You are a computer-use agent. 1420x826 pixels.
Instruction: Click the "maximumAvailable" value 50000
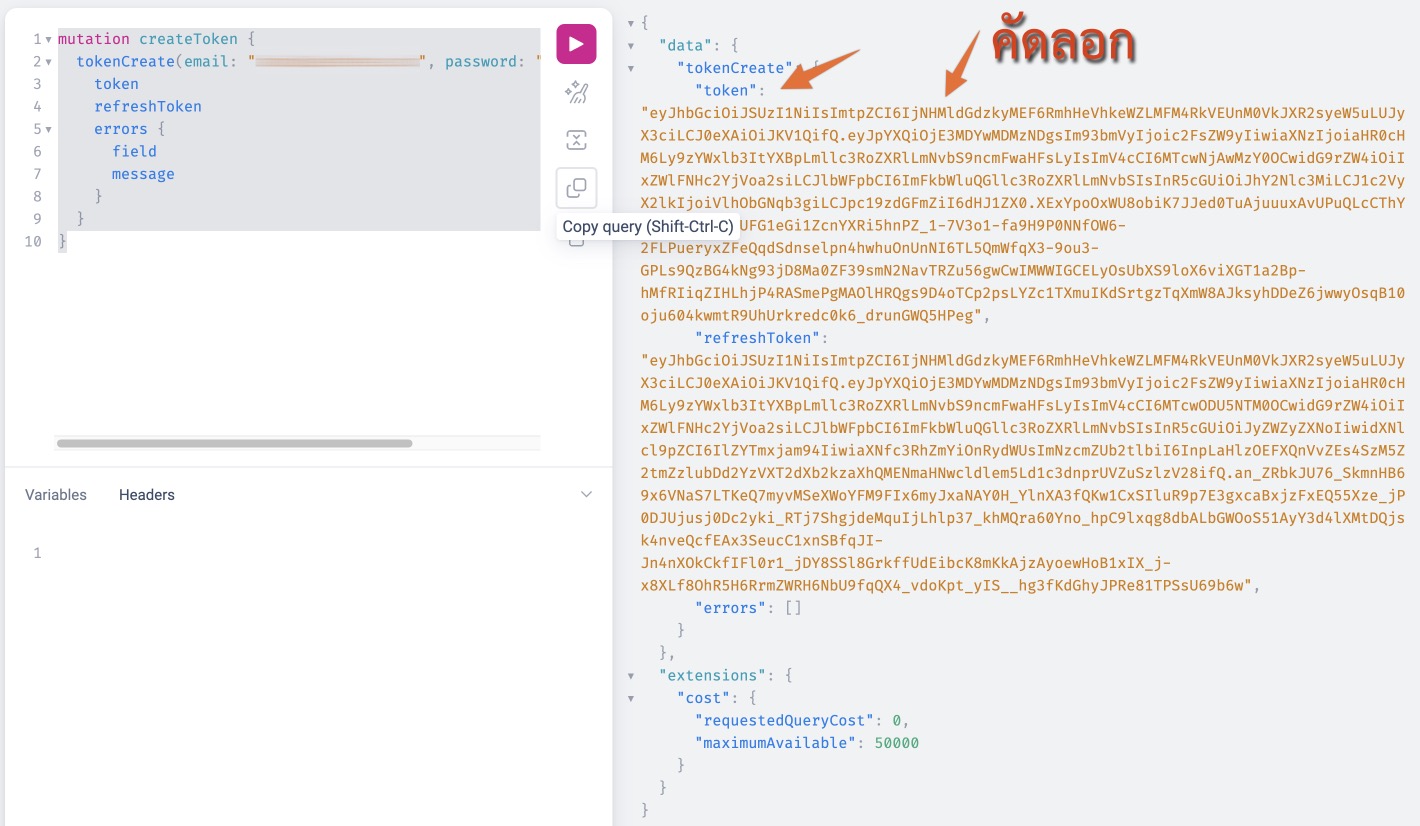click(894, 743)
